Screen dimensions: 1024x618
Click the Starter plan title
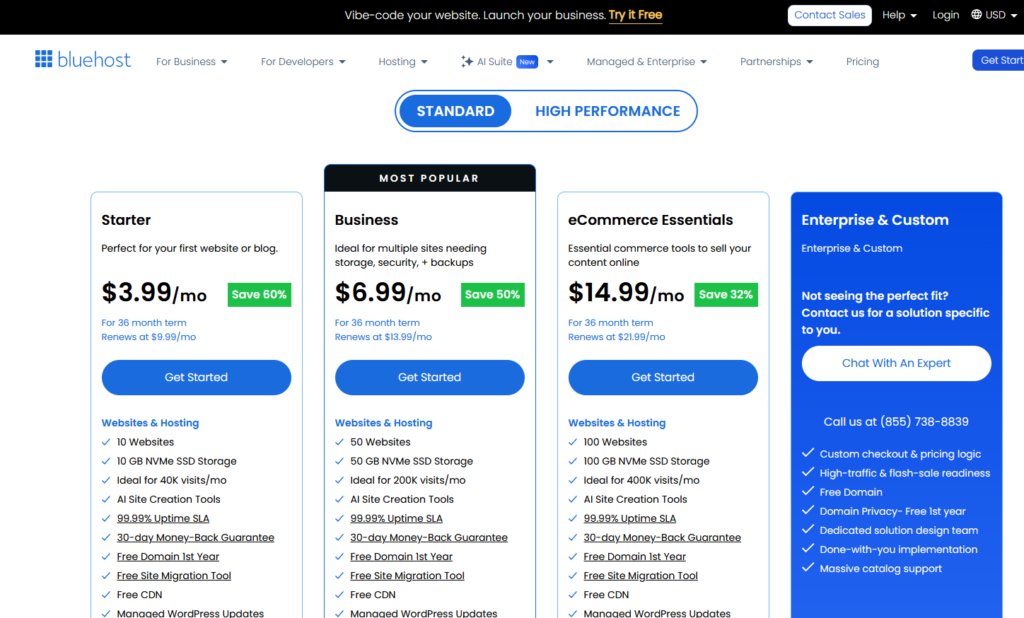(x=126, y=220)
